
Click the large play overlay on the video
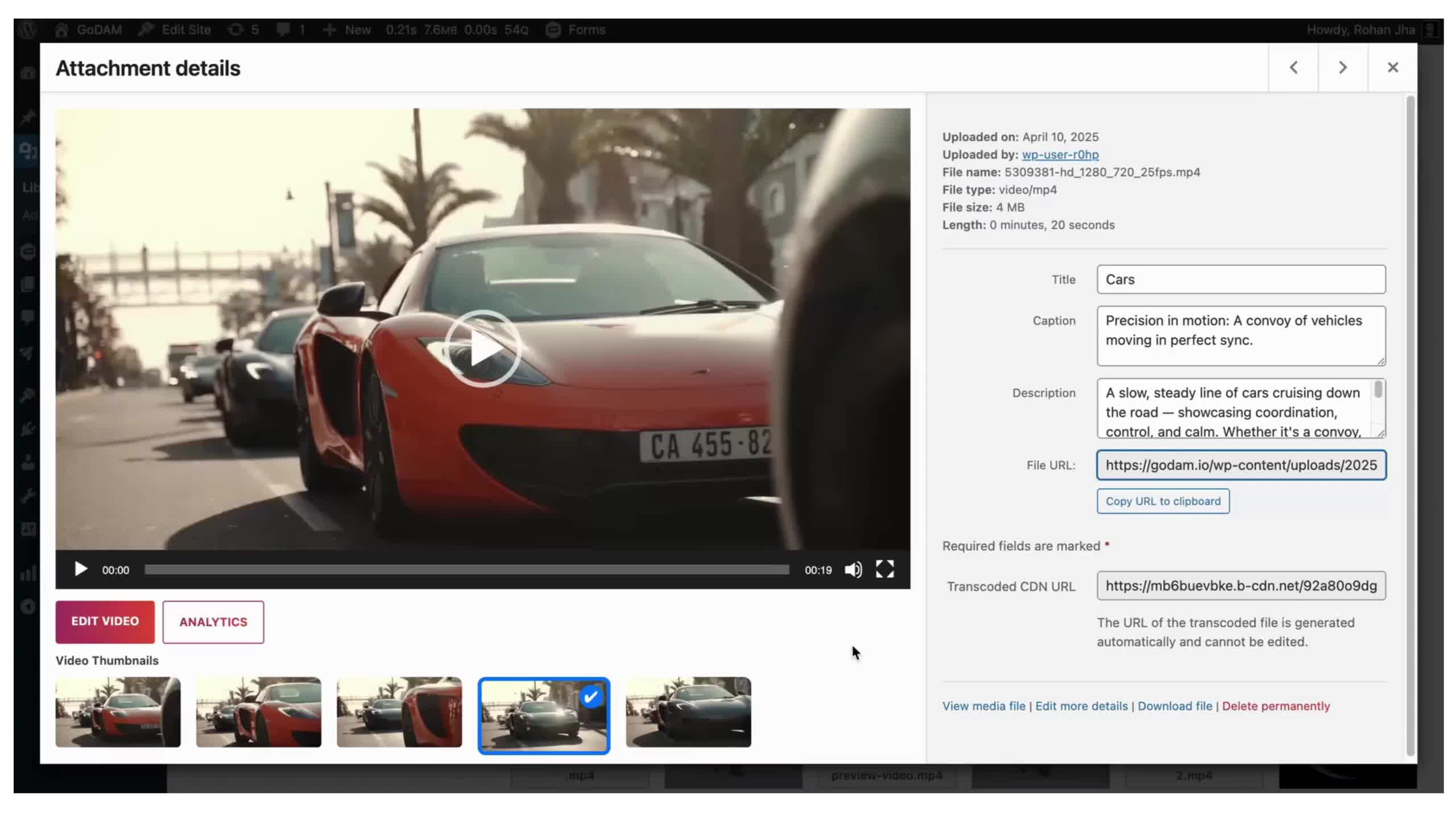(483, 348)
